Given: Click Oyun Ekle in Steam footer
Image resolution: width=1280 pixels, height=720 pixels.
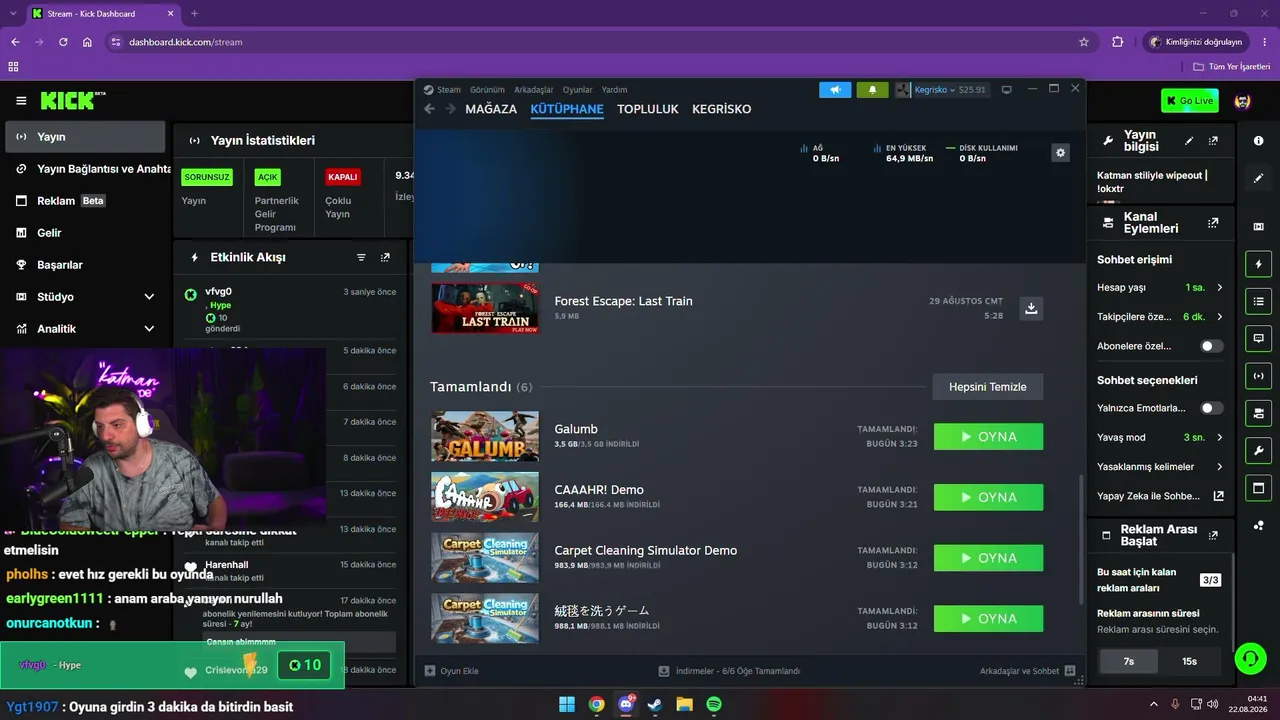Looking at the screenshot, I should coord(452,671).
